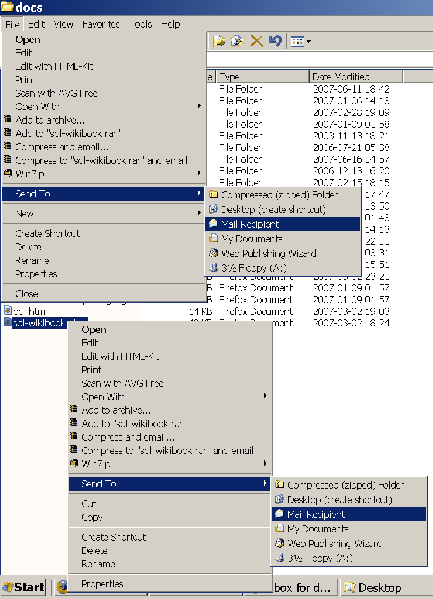Sort by the Date Modified column header
The image size is (433, 599).
pyautogui.click(x=355, y=76)
